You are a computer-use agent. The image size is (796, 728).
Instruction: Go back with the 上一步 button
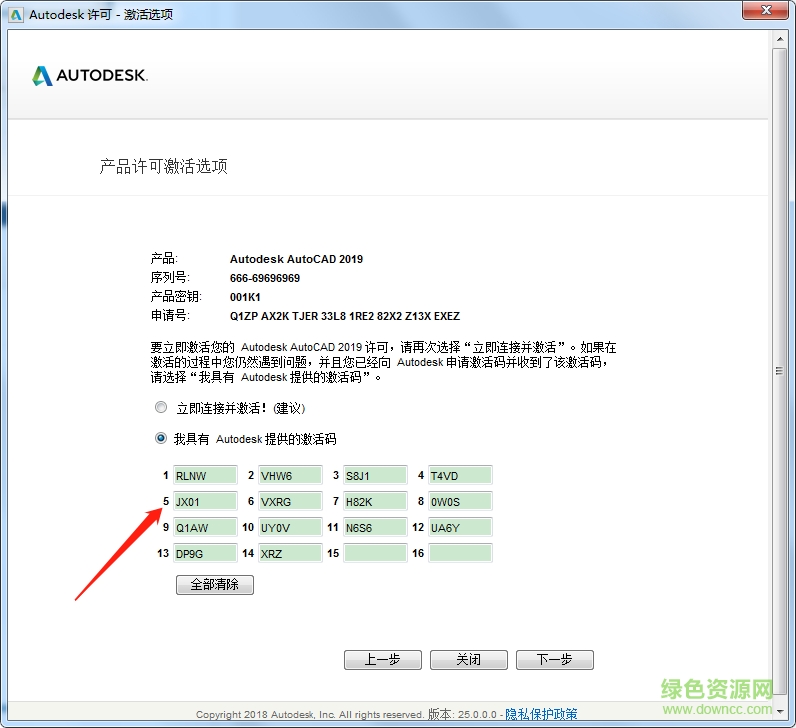(x=382, y=660)
